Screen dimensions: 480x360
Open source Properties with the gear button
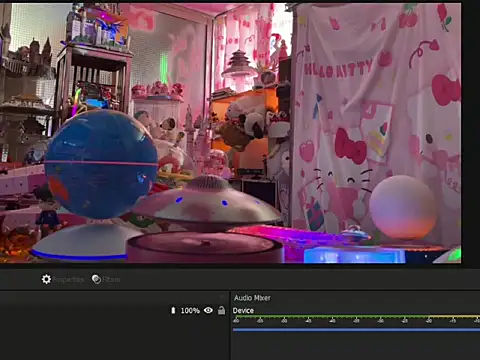(62, 279)
